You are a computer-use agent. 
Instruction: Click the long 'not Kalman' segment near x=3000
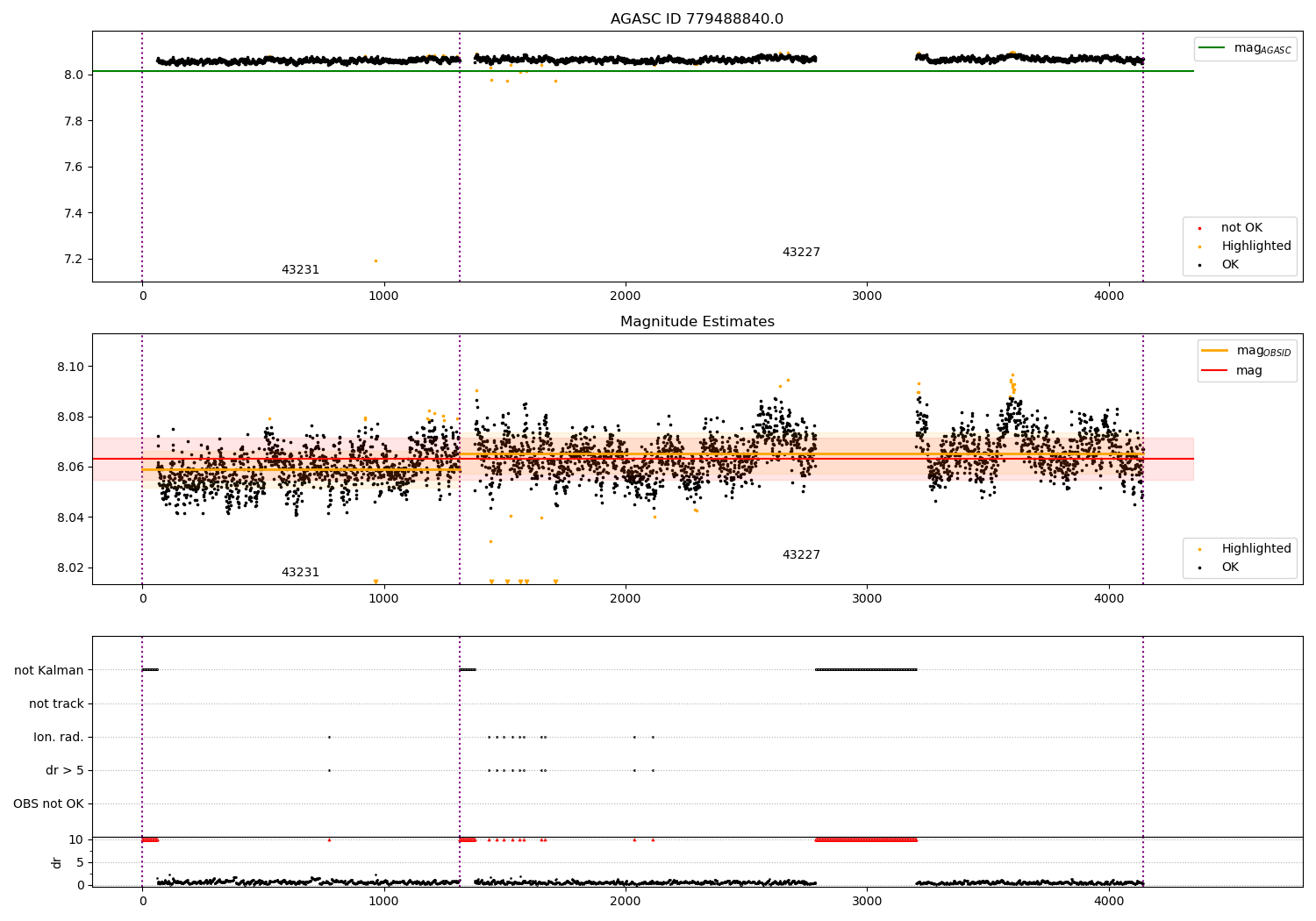coord(866,670)
